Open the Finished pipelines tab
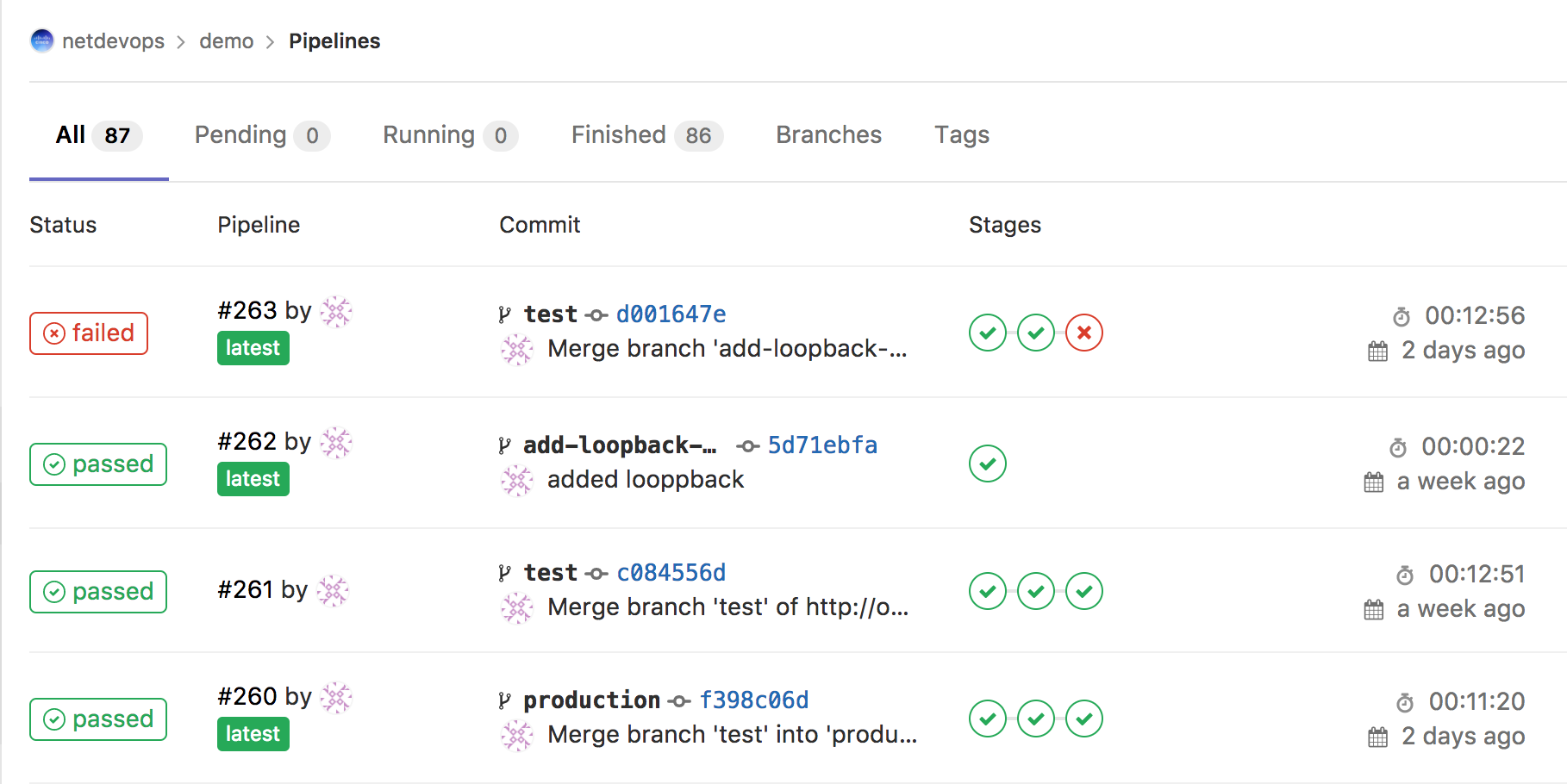Image resolution: width=1567 pixels, height=784 pixels. (x=646, y=135)
